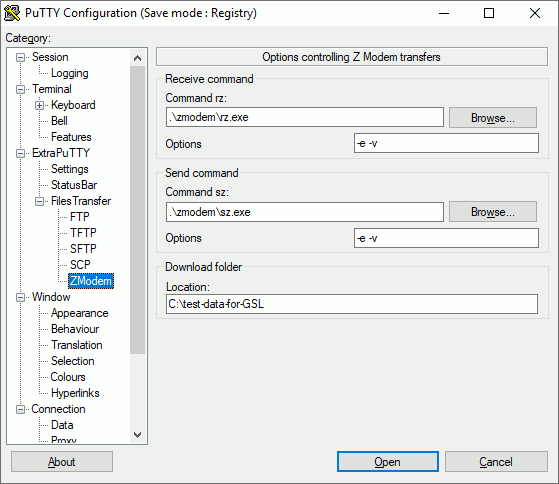The image size is (559, 484).
Task: Click the Download folder Location field
Action: 352,304
